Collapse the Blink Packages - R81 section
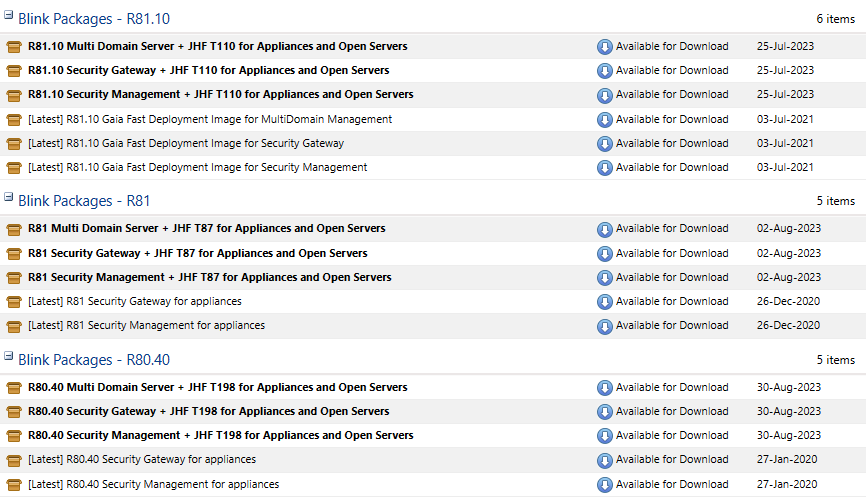 coord(9,198)
